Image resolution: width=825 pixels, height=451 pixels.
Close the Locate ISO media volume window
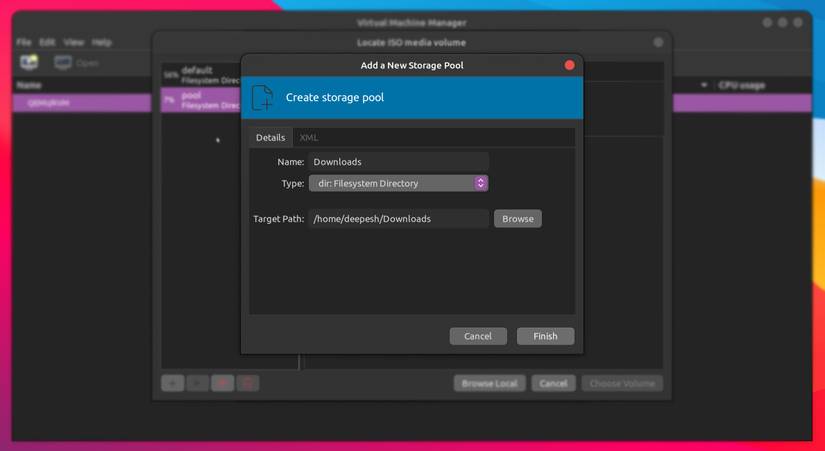[658, 43]
